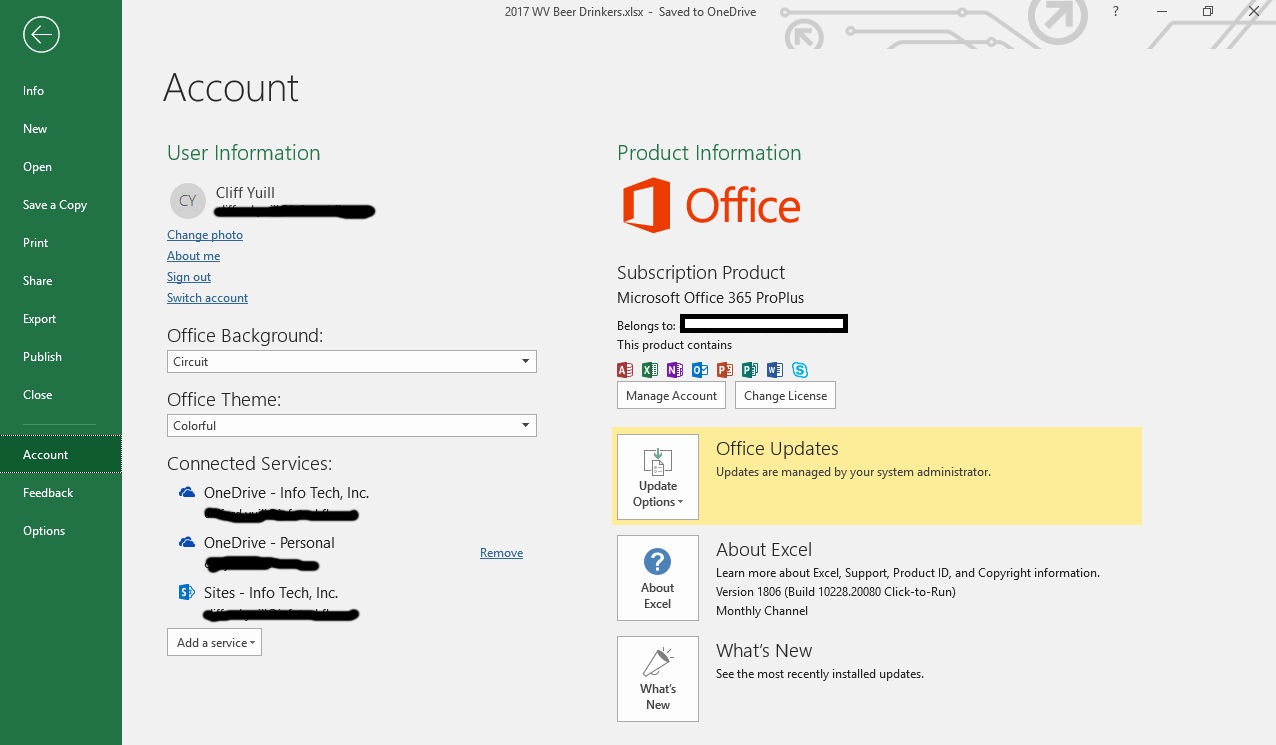Click the user name 'Cliff Yuill'

click(x=245, y=192)
